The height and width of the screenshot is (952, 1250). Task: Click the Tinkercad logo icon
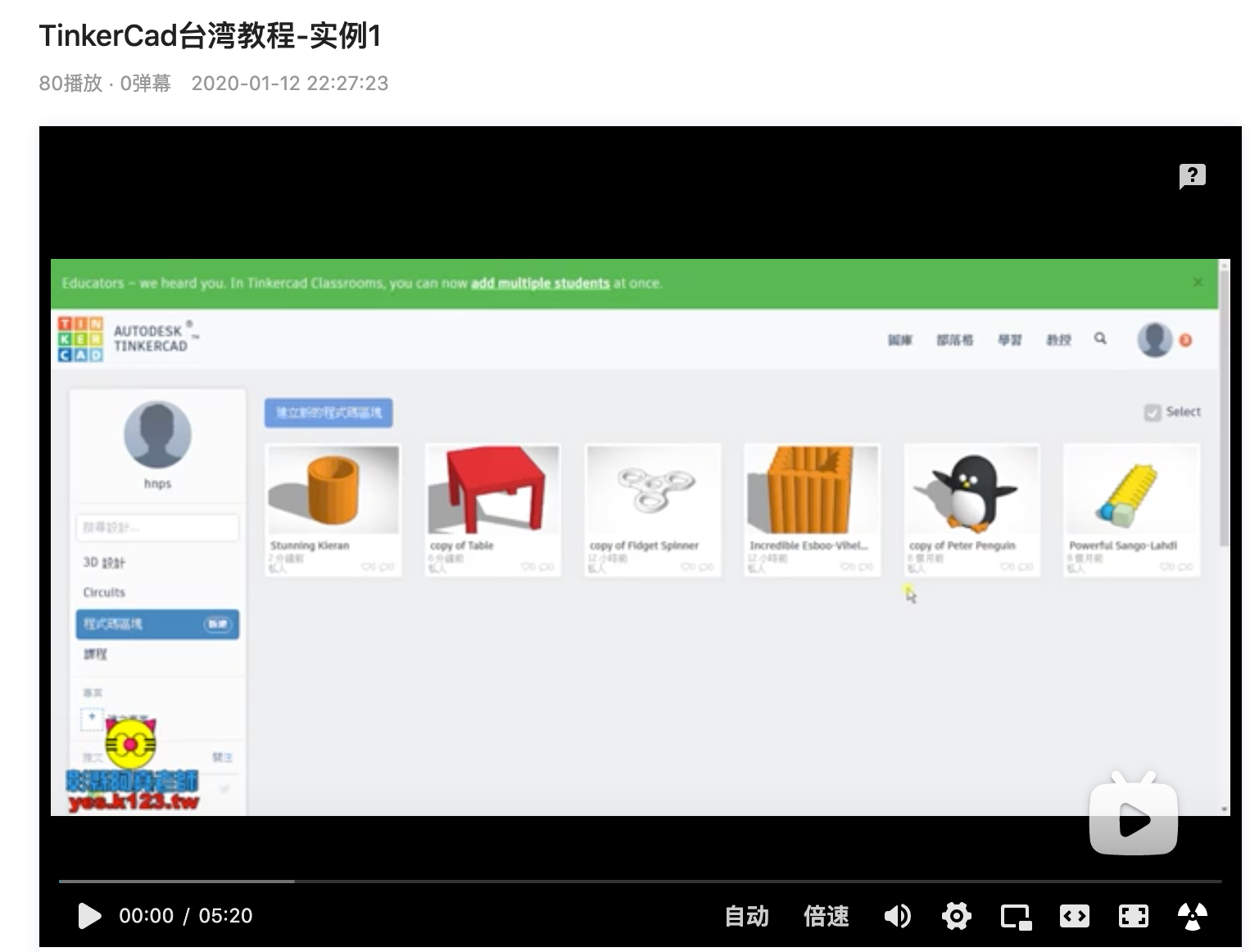click(79, 337)
